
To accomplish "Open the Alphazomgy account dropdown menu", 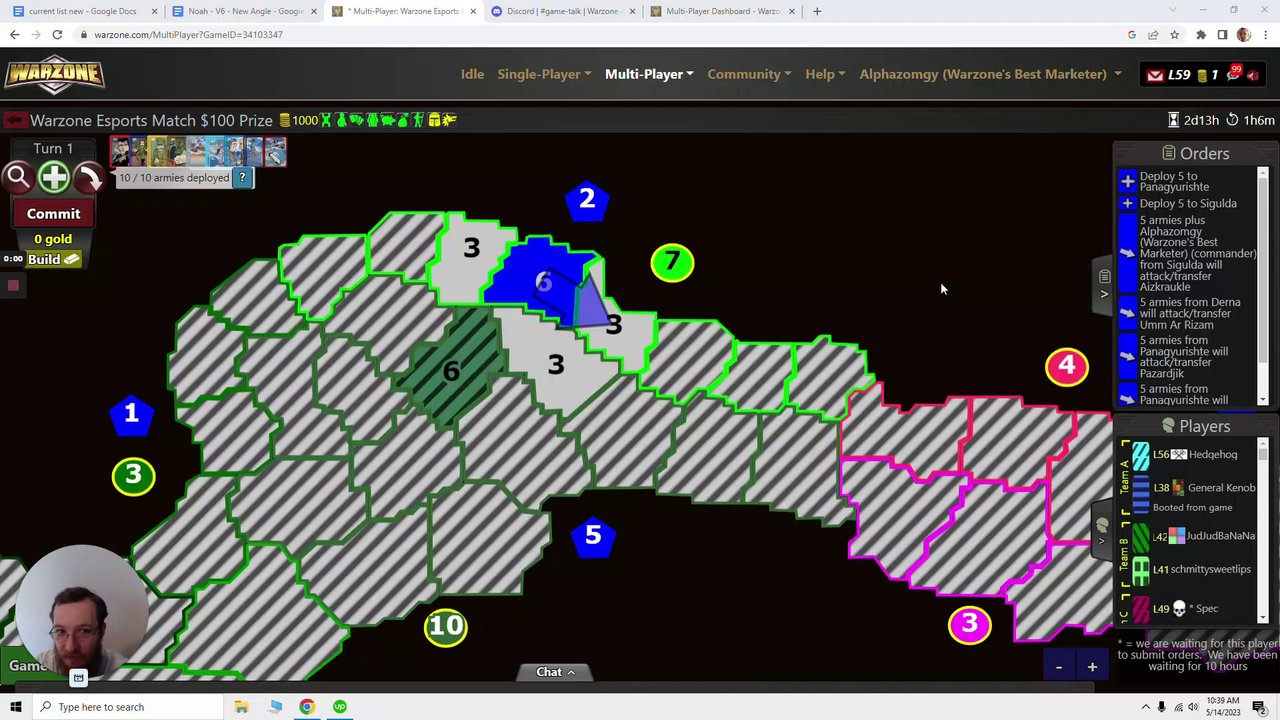I will (x=990, y=74).
